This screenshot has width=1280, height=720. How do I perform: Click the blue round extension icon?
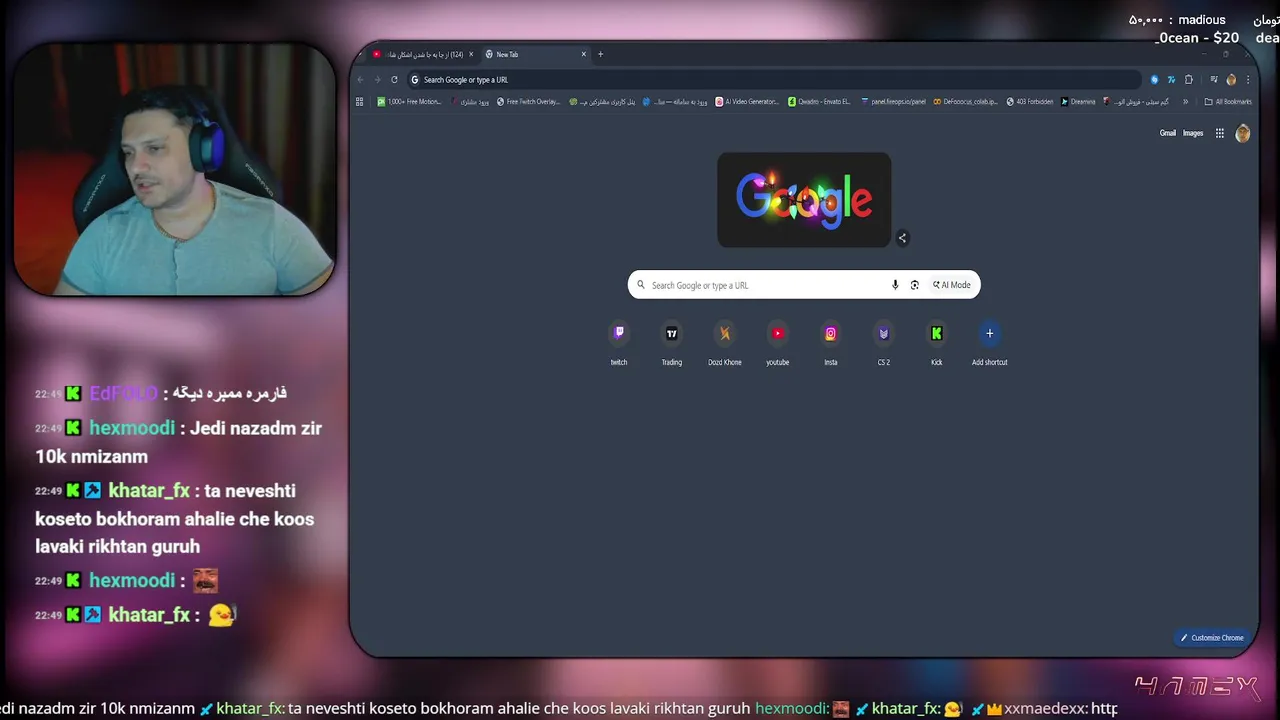click(x=1154, y=80)
